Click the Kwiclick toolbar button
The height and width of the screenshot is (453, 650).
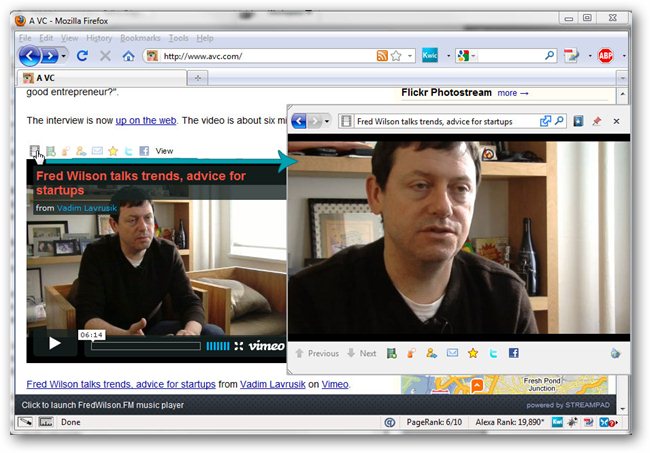tap(430, 56)
